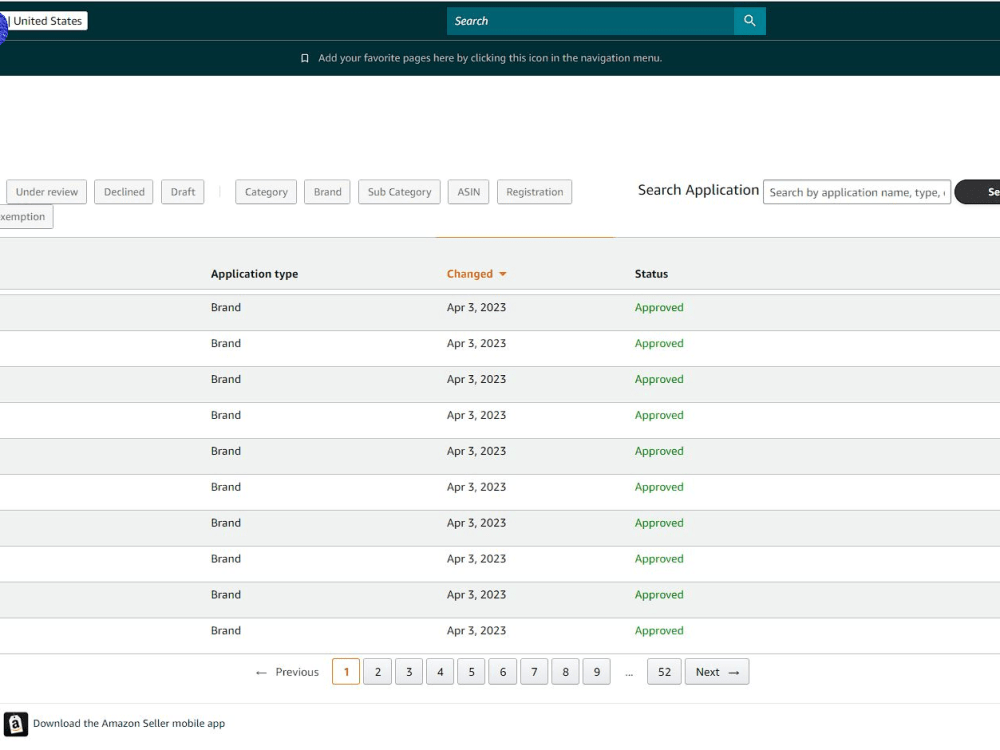1000x750 pixels.
Task: Jump to last page 52
Action: click(x=664, y=672)
